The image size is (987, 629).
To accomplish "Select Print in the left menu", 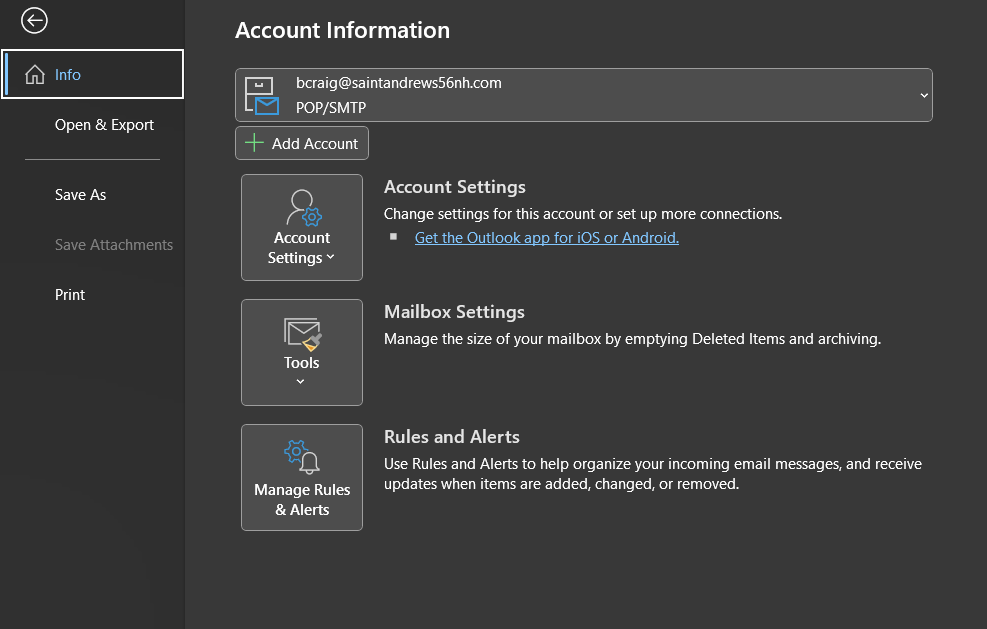I will [x=70, y=295].
